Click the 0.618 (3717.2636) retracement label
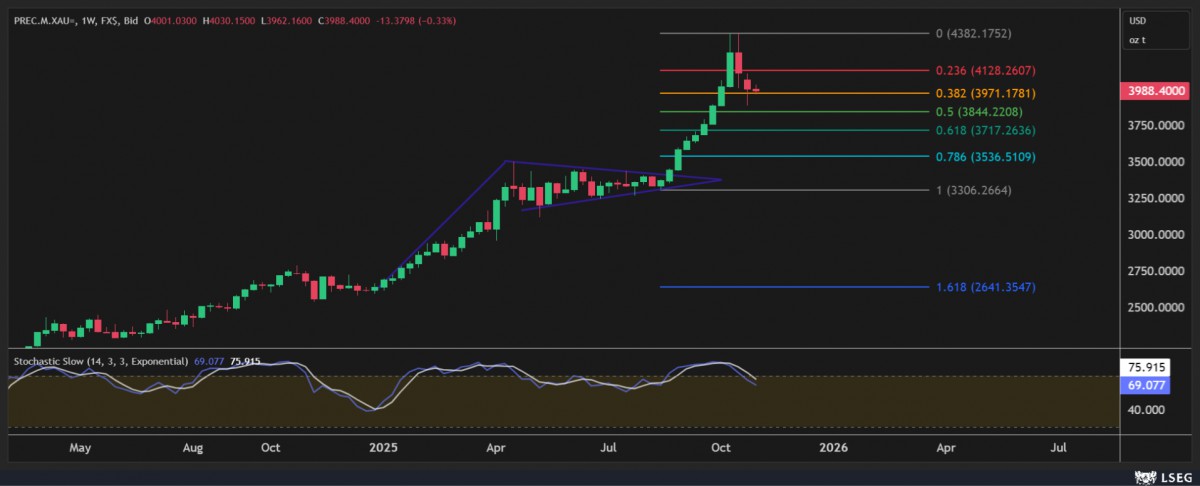This screenshot has height=486, width=1200. click(984, 131)
